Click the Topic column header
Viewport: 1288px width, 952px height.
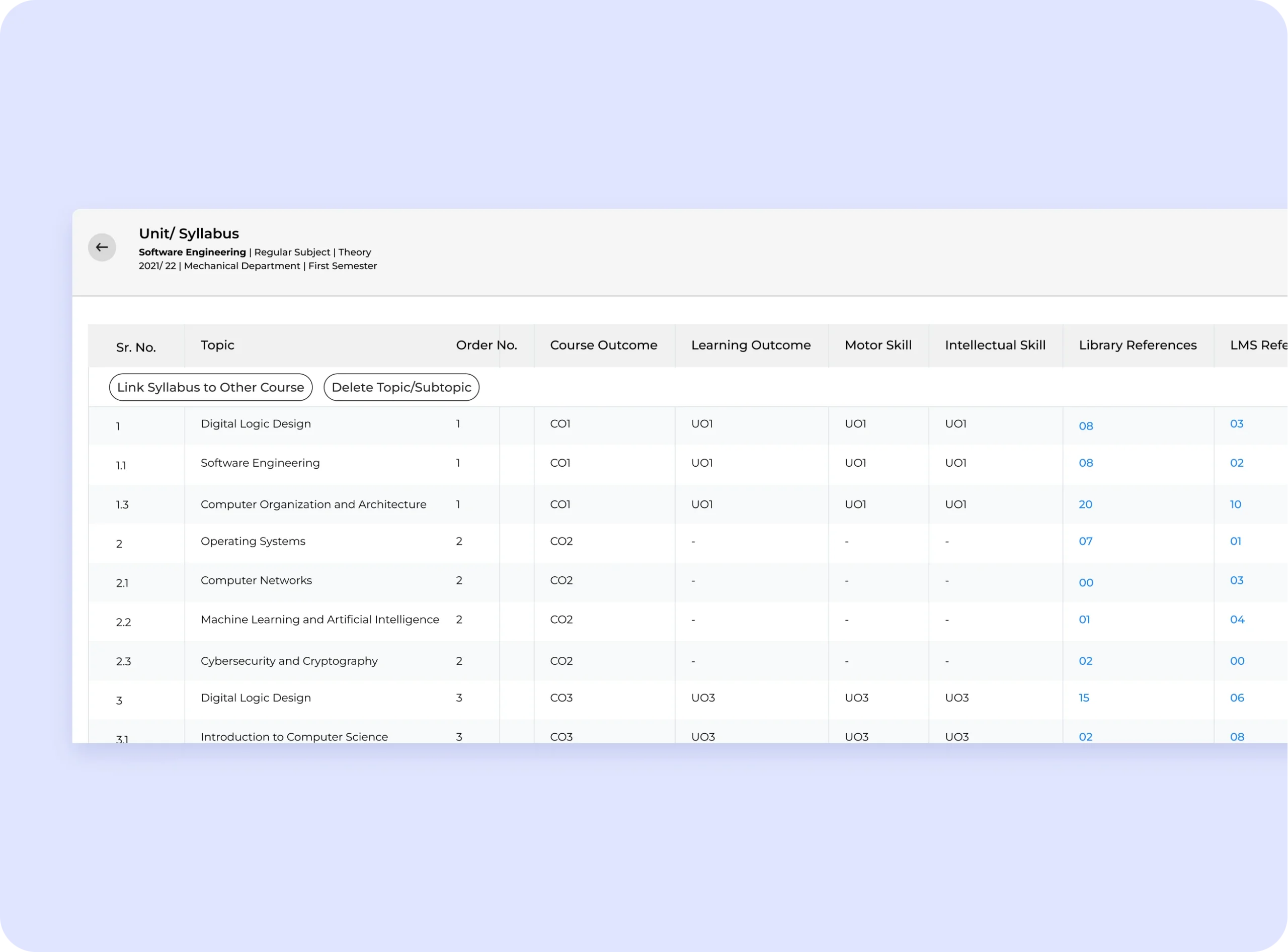(217, 345)
